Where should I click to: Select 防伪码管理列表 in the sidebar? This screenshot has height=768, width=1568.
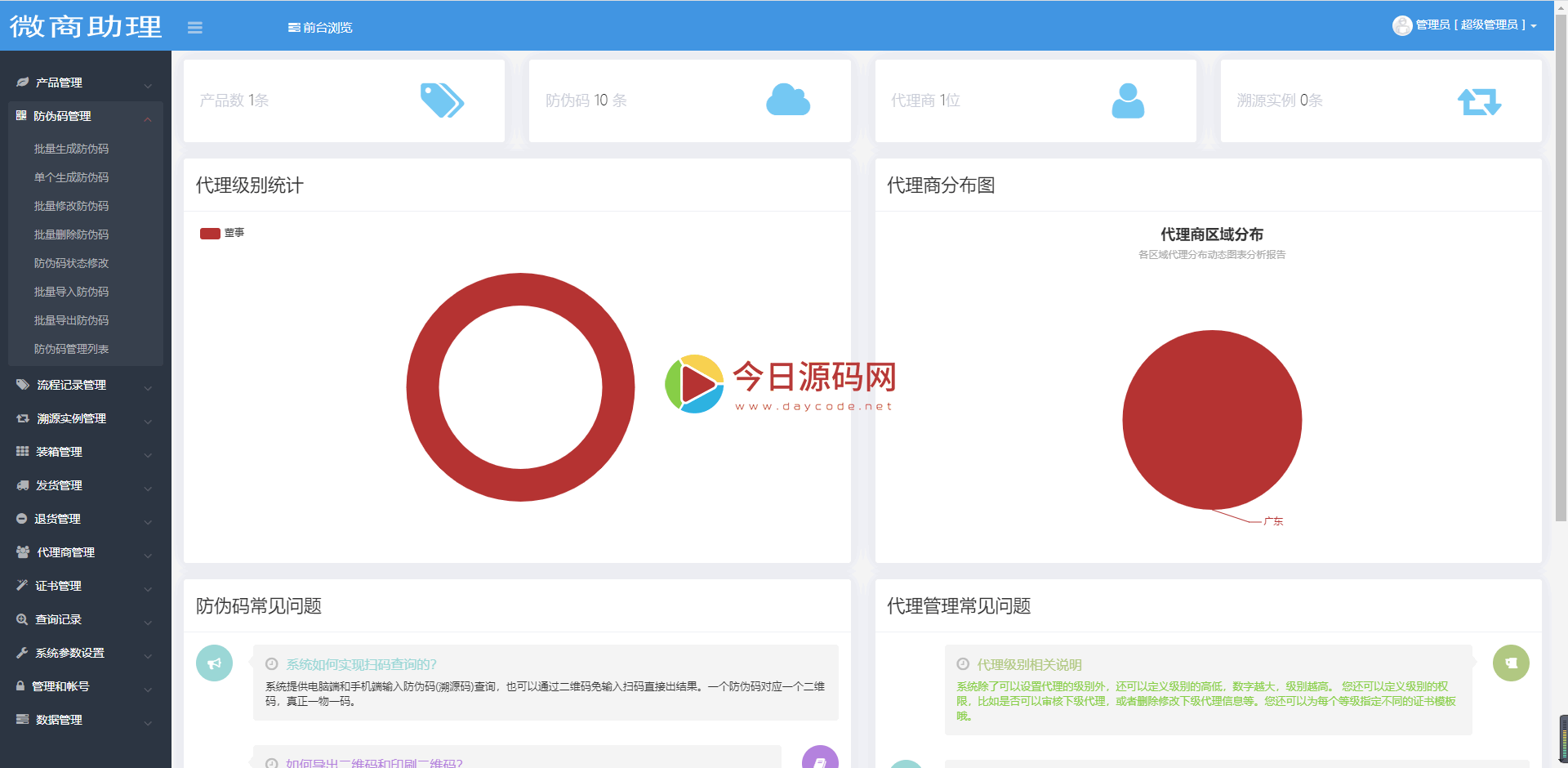point(71,349)
